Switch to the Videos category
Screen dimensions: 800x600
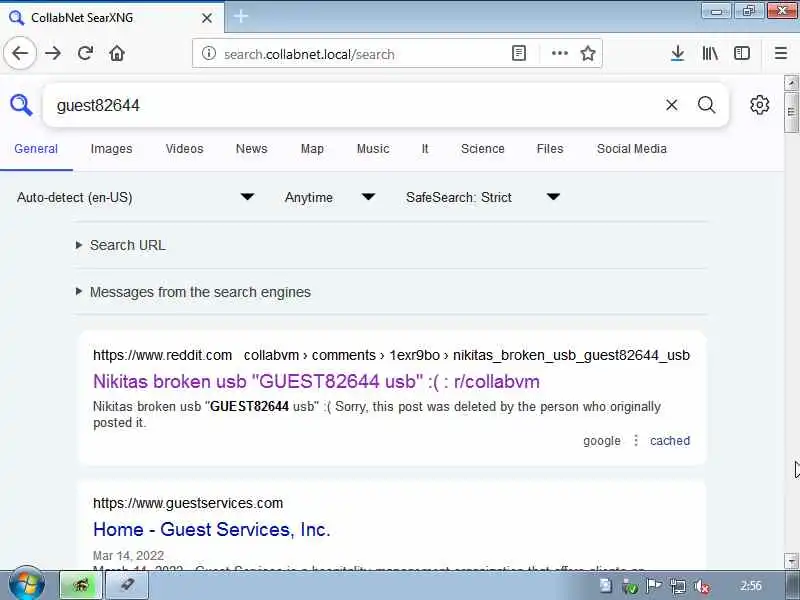click(184, 148)
